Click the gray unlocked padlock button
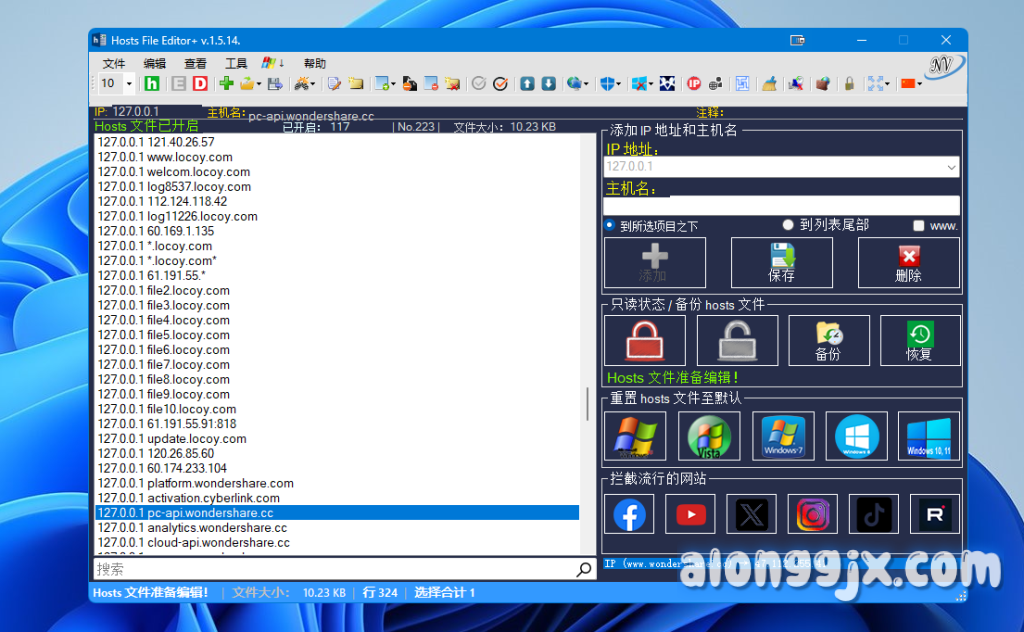The image size is (1024, 632). tap(736, 341)
